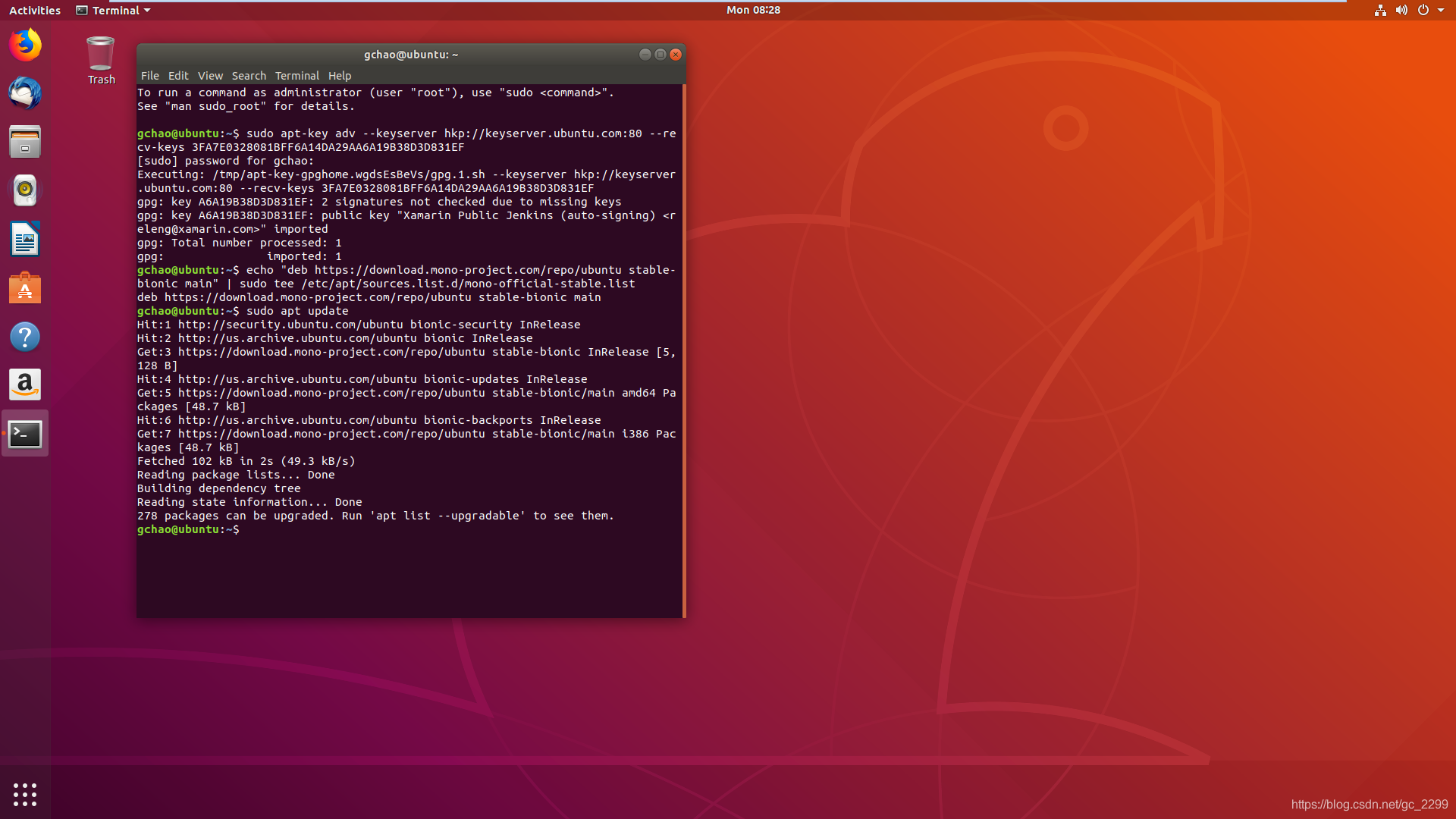Click the Activities button

tap(34, 10)
